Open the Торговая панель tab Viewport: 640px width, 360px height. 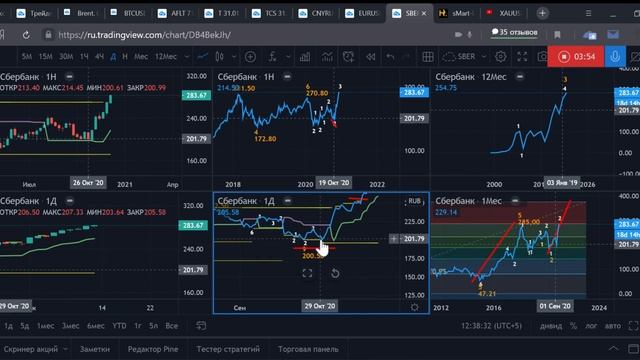(x=308, y=349)
